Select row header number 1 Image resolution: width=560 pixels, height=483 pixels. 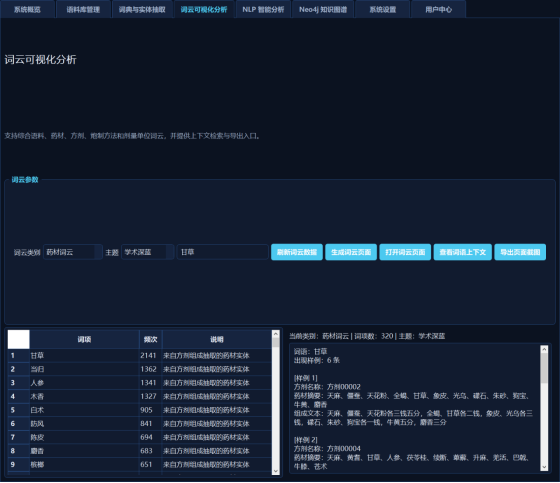pyautogui.click(x=19, y=355)
